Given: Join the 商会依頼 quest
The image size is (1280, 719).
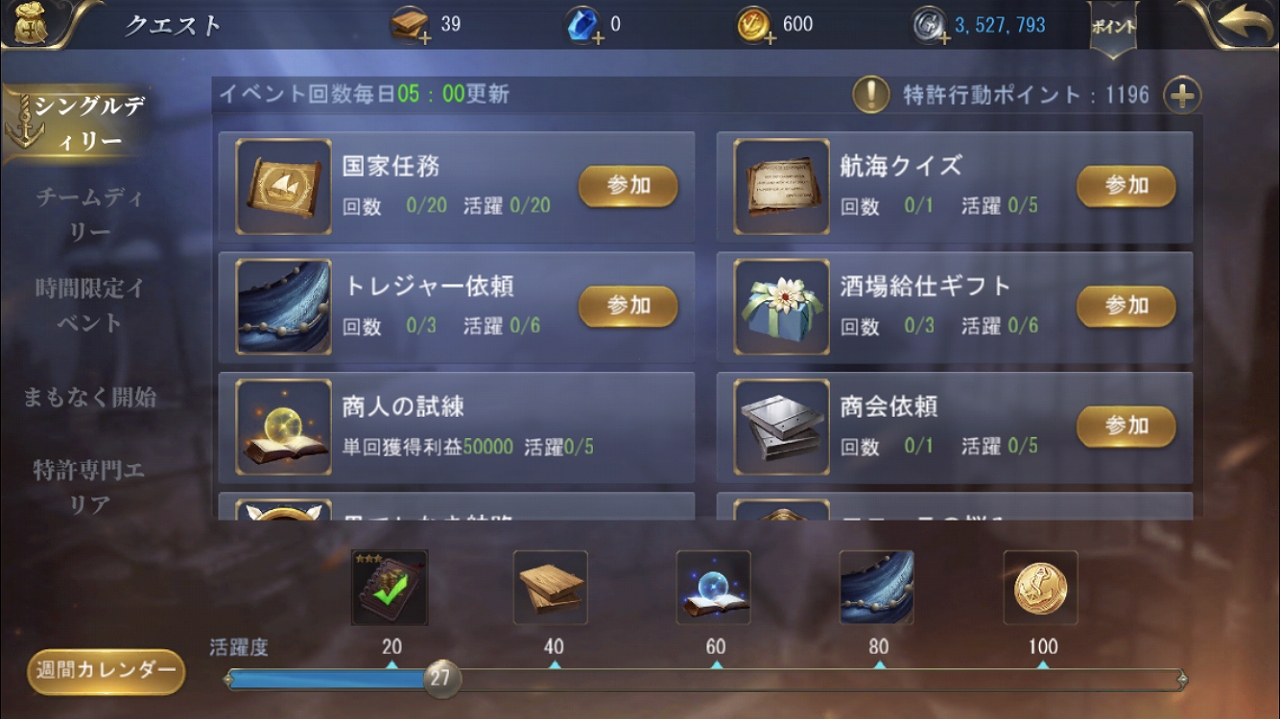Looking at the screenshot, I should pos(1126,426).
